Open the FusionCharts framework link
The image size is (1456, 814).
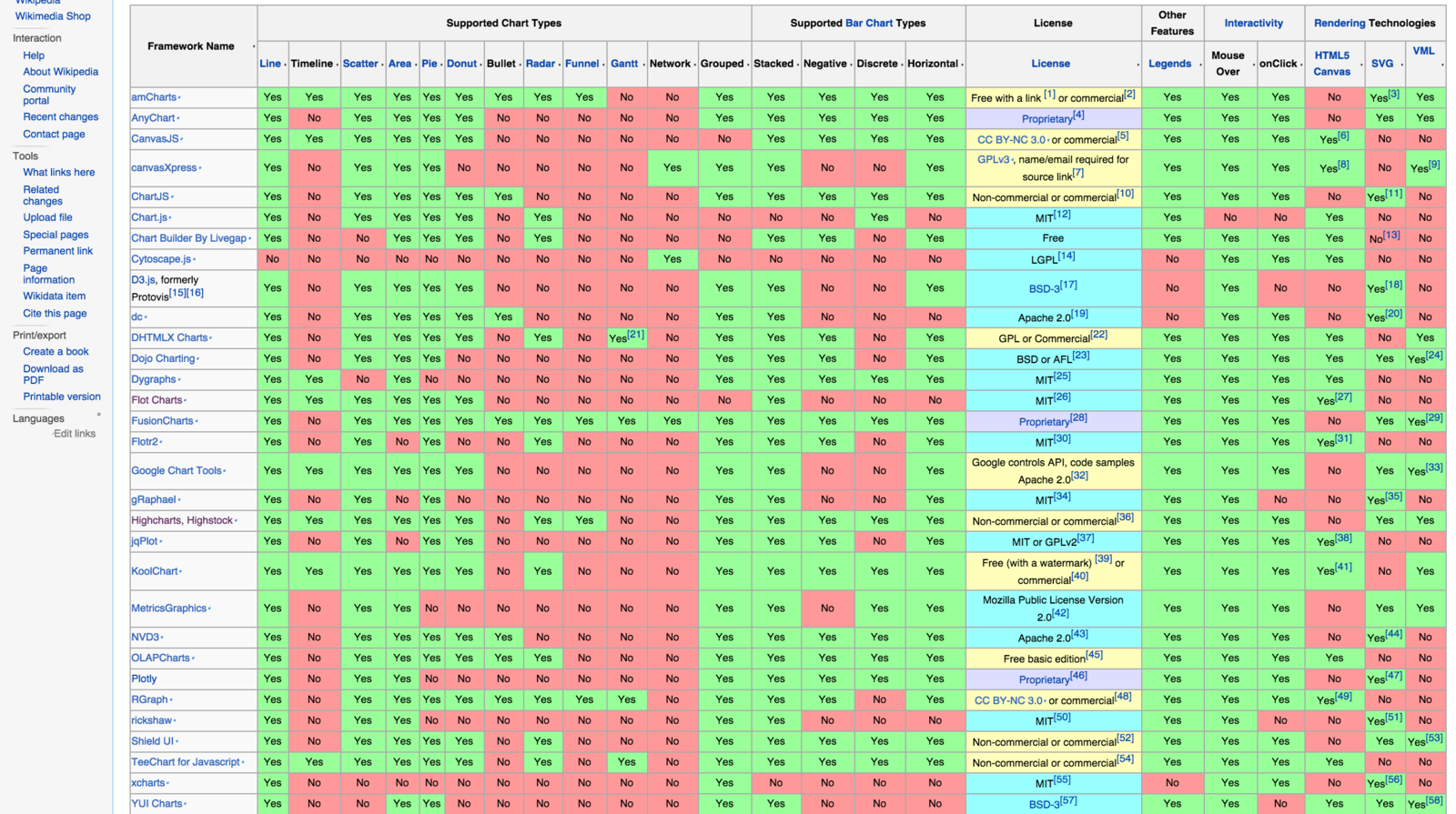162,421
